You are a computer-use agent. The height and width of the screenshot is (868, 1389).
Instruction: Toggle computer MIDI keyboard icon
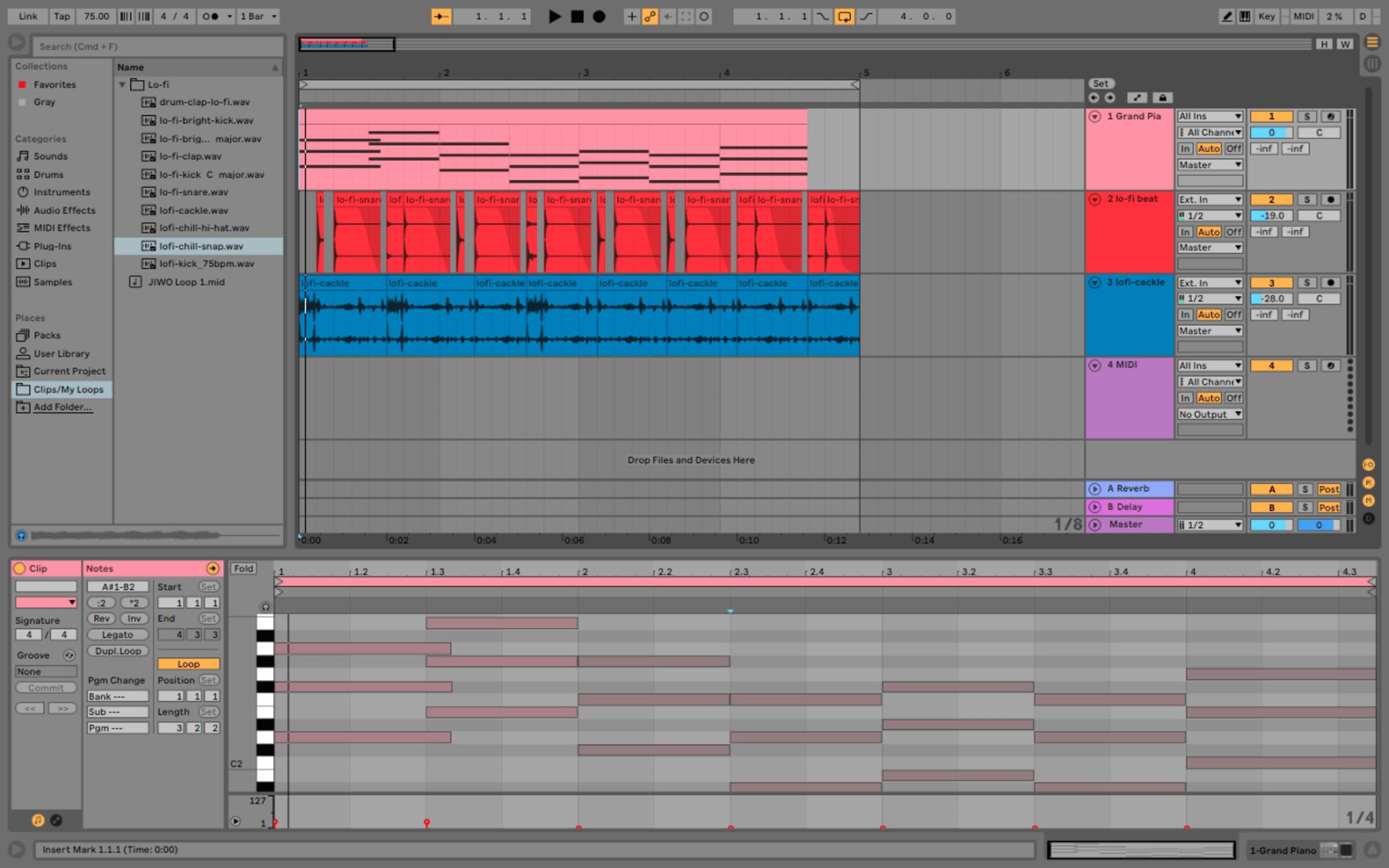click(1244, 17)
